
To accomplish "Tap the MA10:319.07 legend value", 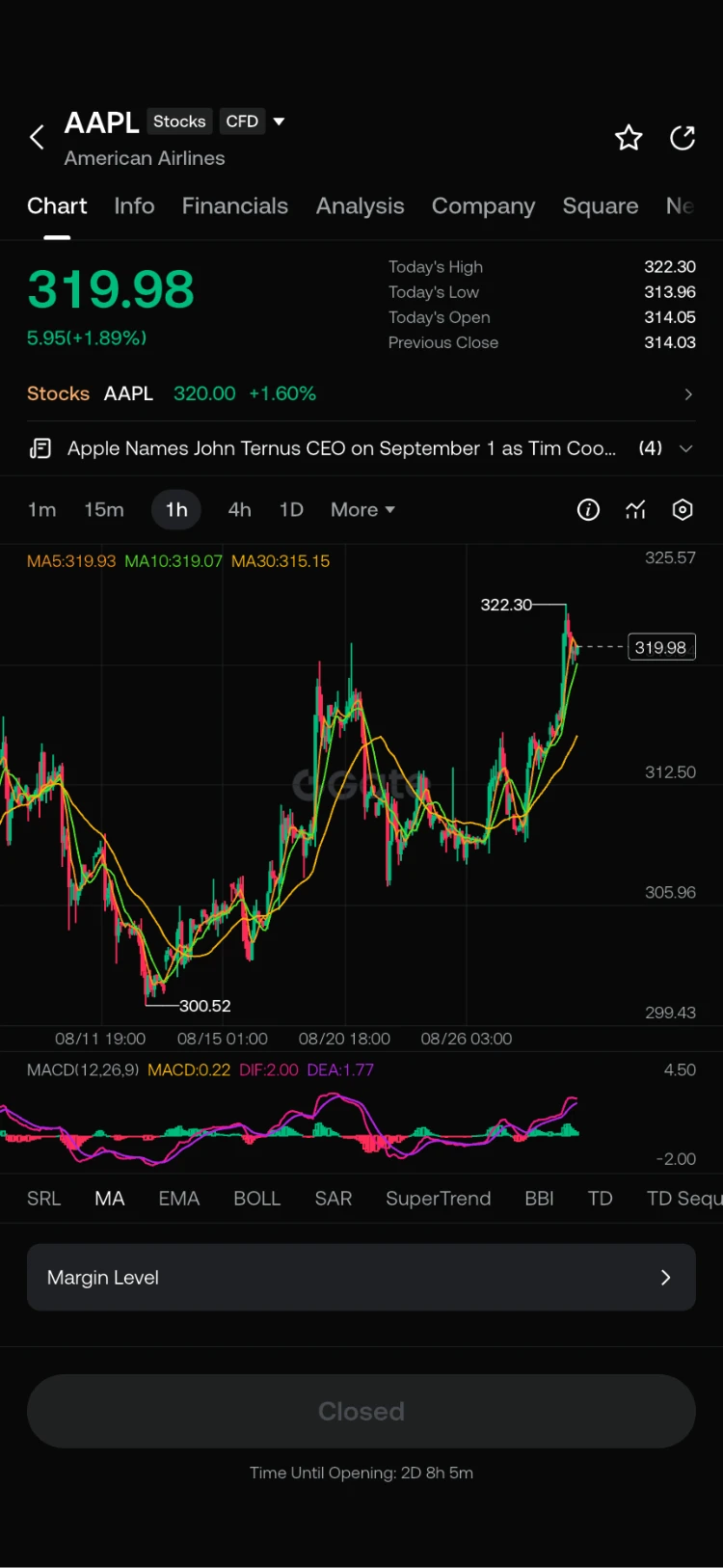I will [174, 561].
